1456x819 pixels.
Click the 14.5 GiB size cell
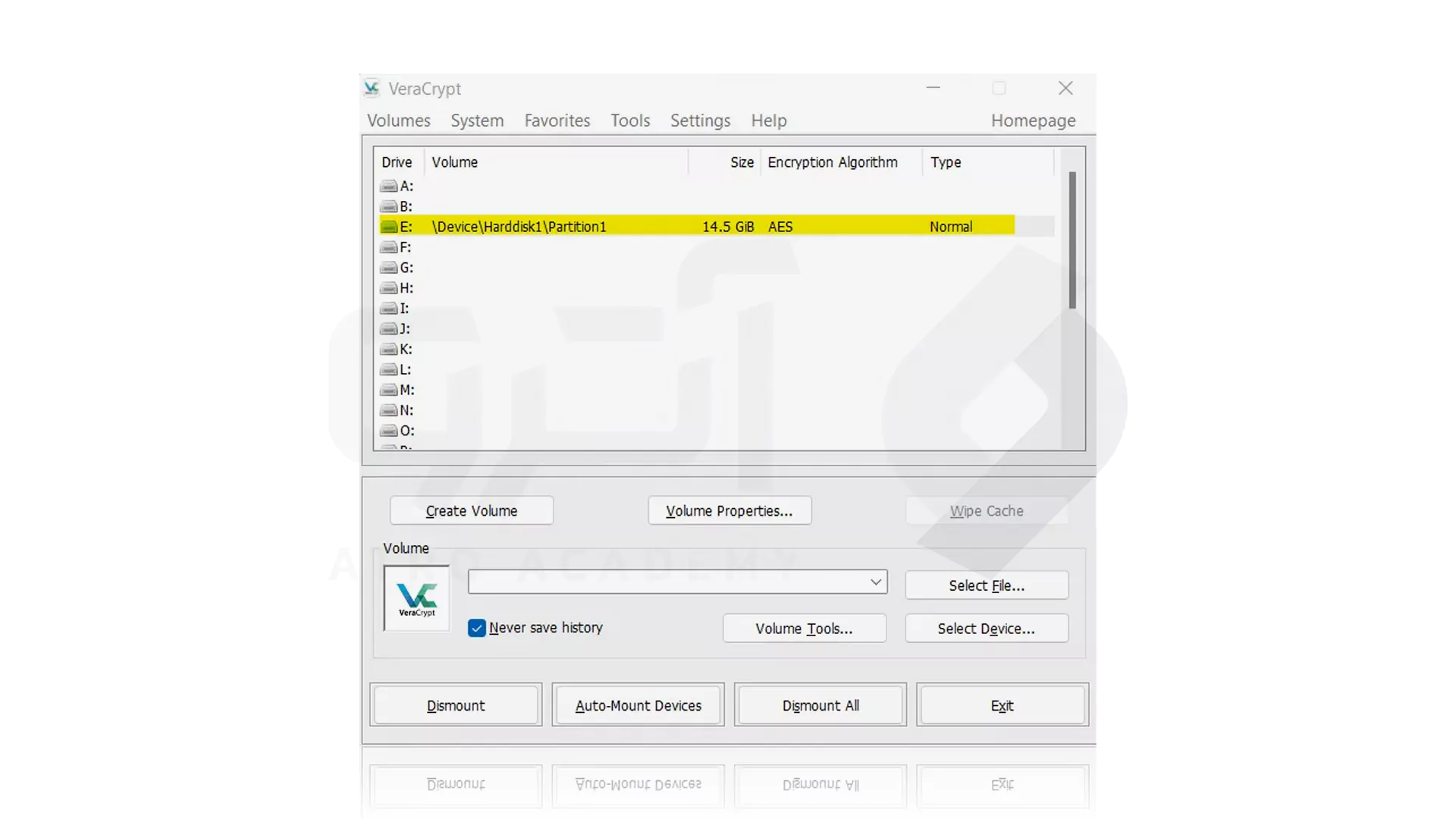(728, 227)
